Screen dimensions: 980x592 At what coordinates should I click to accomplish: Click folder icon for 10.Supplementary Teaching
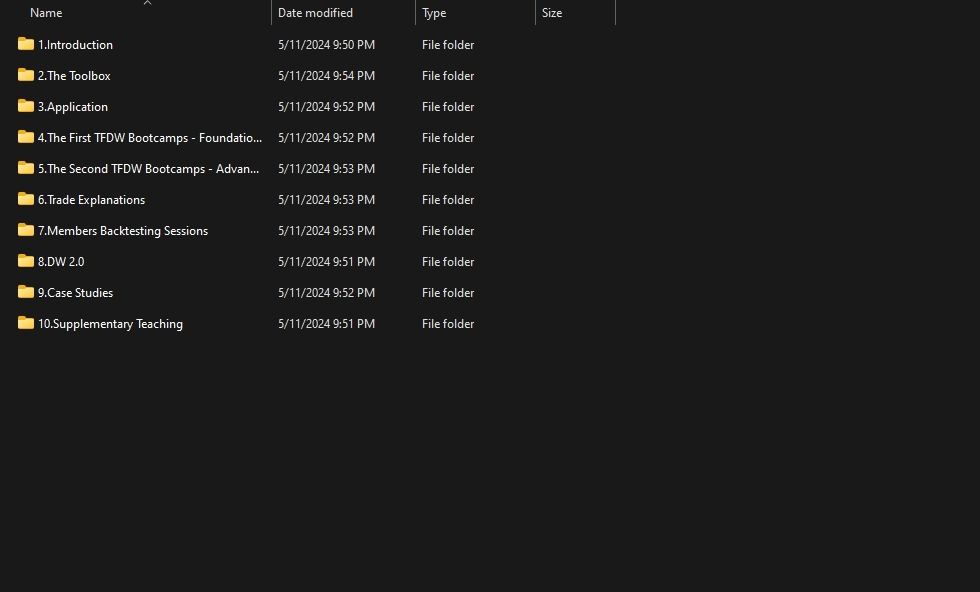point(26,323)
